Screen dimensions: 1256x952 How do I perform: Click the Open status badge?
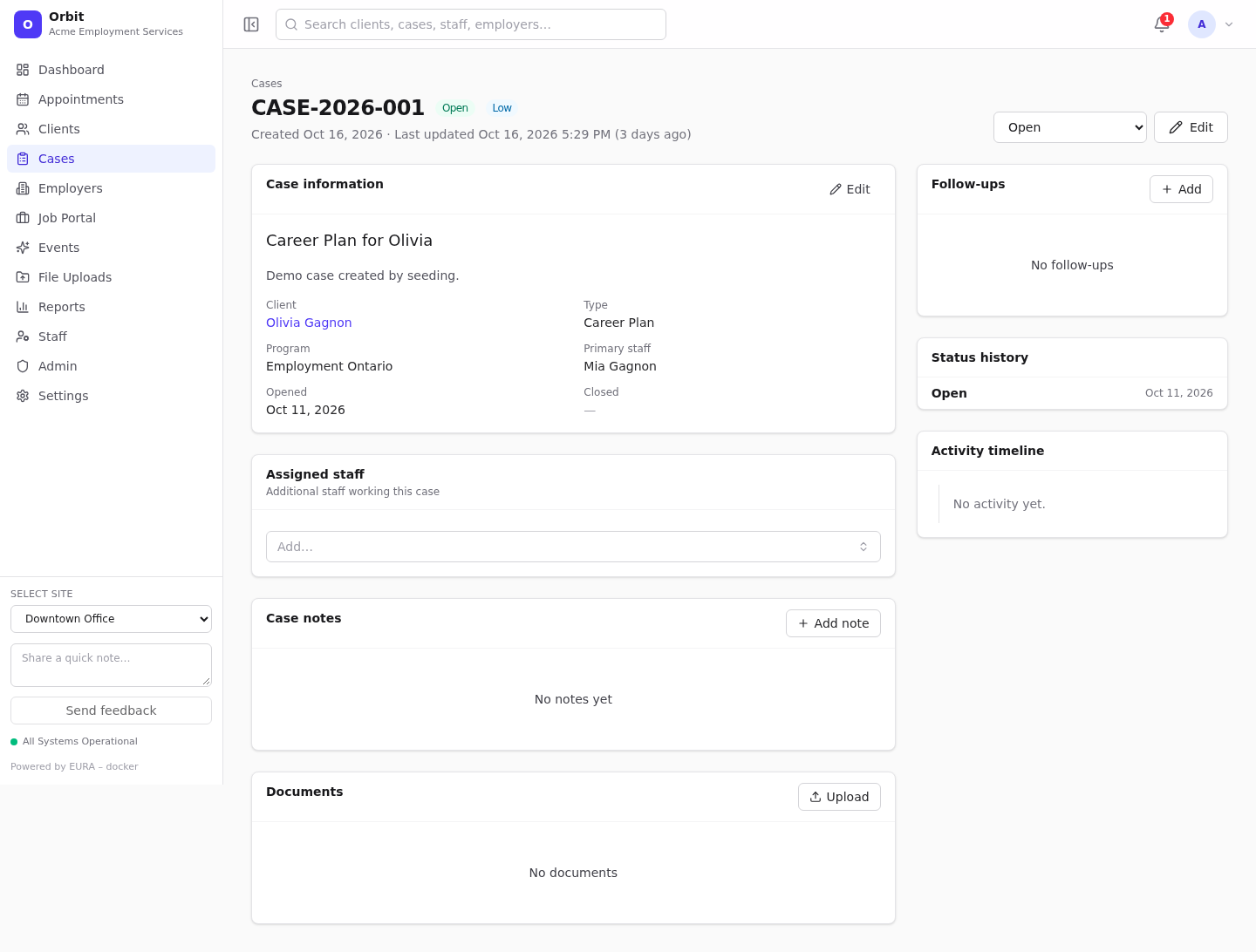(454, 108)
